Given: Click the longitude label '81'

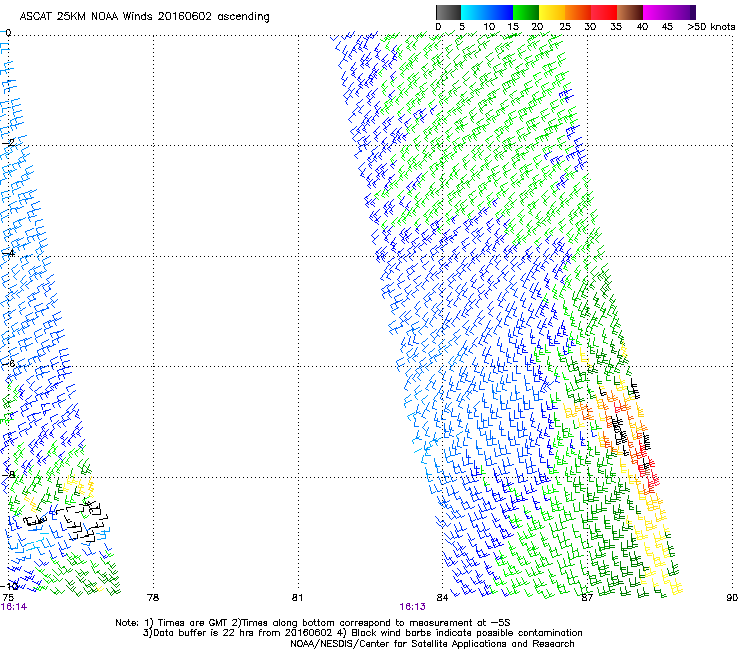Looking at the screenshot, I should [297, 598].
